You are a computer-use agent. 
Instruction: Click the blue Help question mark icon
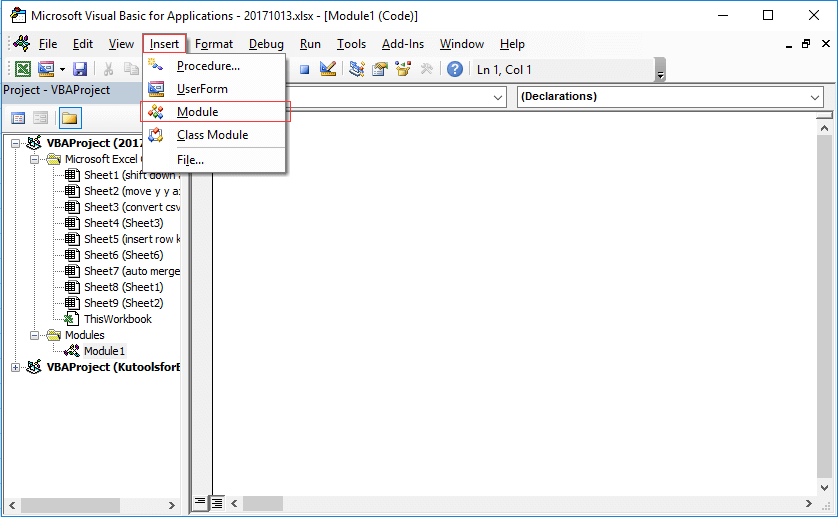[x=455, y=69]
